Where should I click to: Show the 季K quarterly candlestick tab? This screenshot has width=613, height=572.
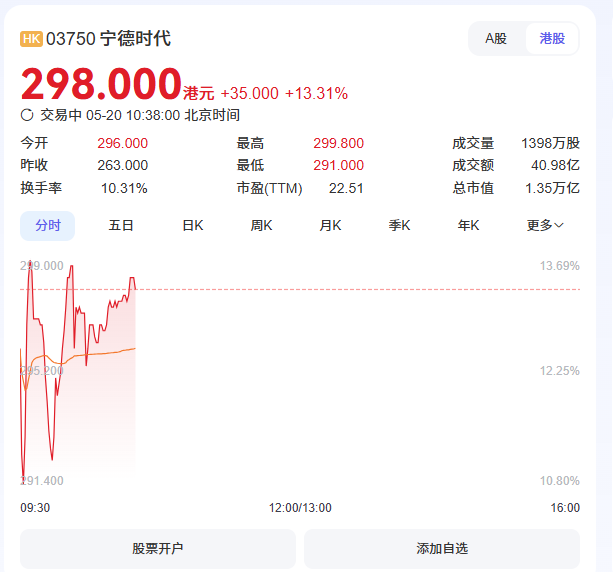tap(400, 226)
